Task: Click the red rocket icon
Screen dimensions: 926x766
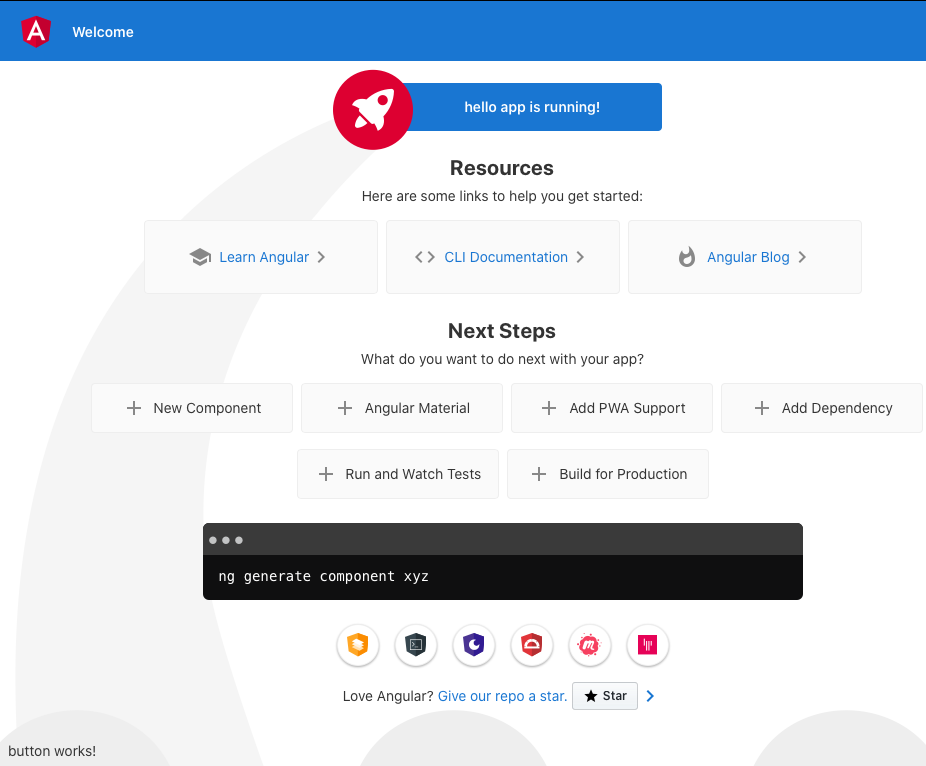Action: 373,110
